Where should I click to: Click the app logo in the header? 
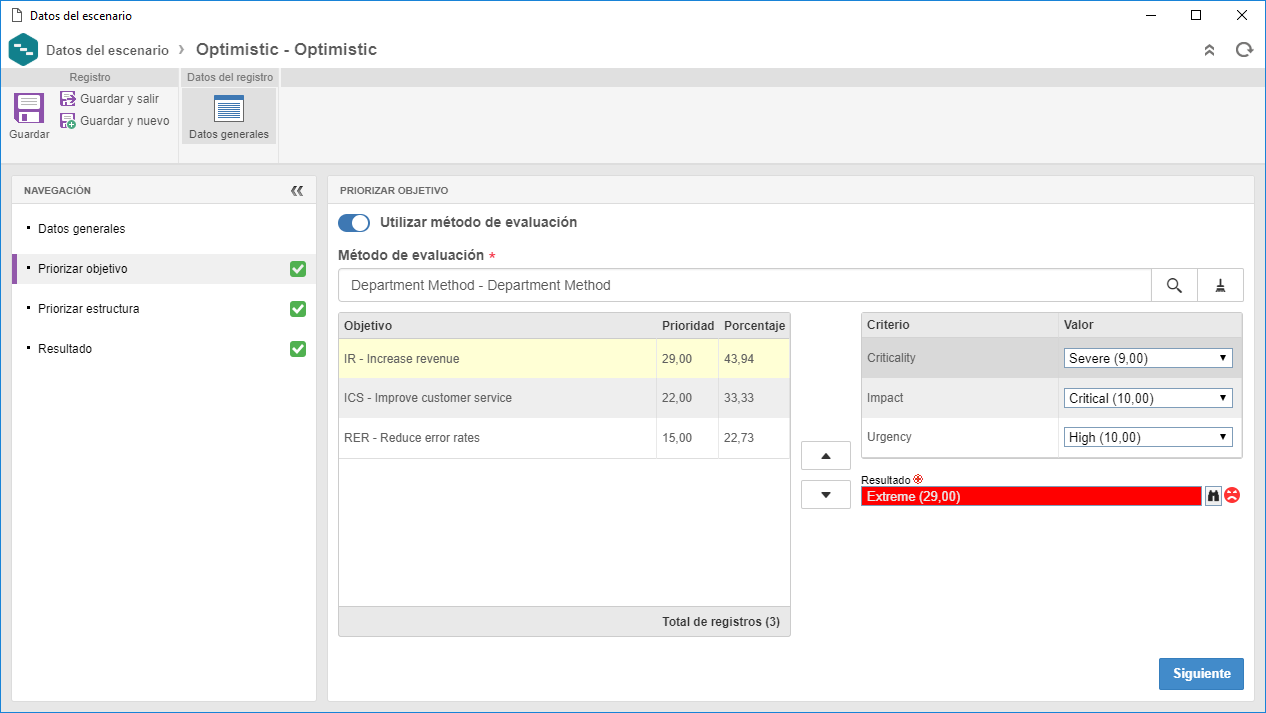[x=23, y=49]
